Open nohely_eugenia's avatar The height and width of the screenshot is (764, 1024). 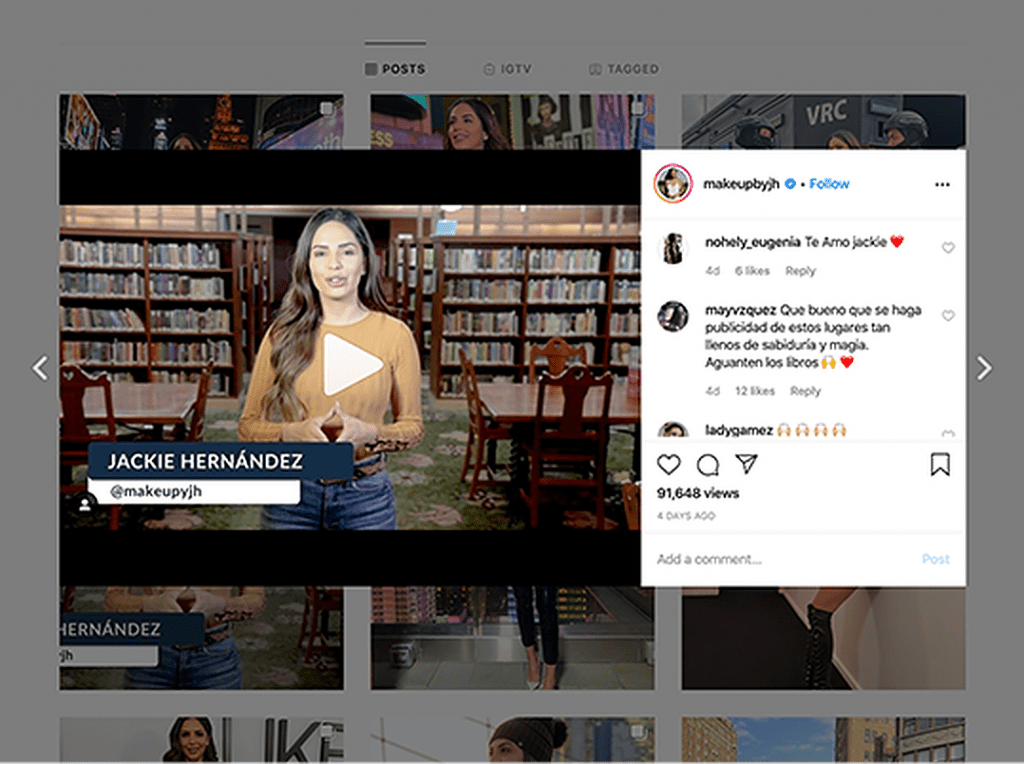click(673, 248)
